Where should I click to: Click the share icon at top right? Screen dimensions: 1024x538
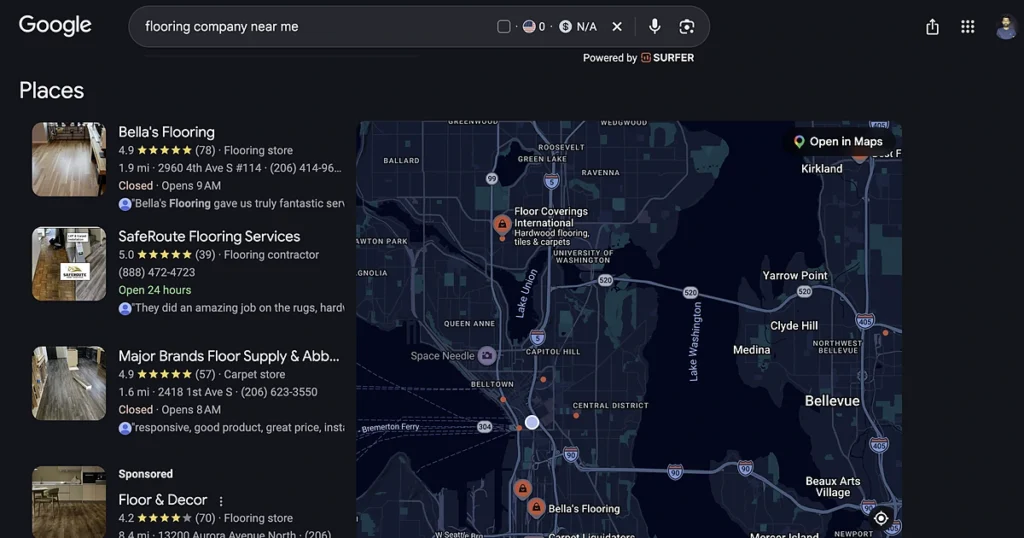point(933,27)
